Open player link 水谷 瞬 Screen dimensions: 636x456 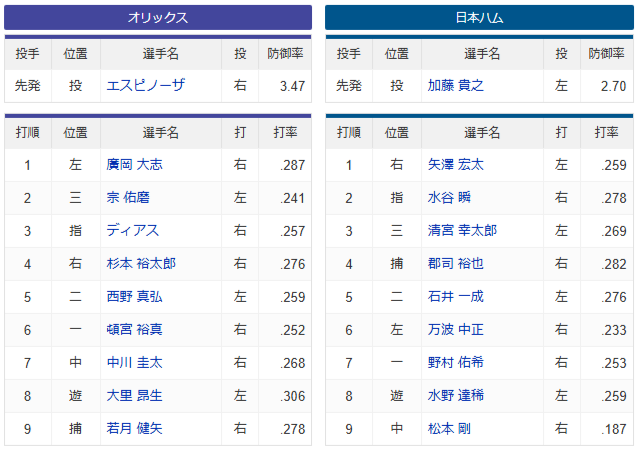click(449, 198)
